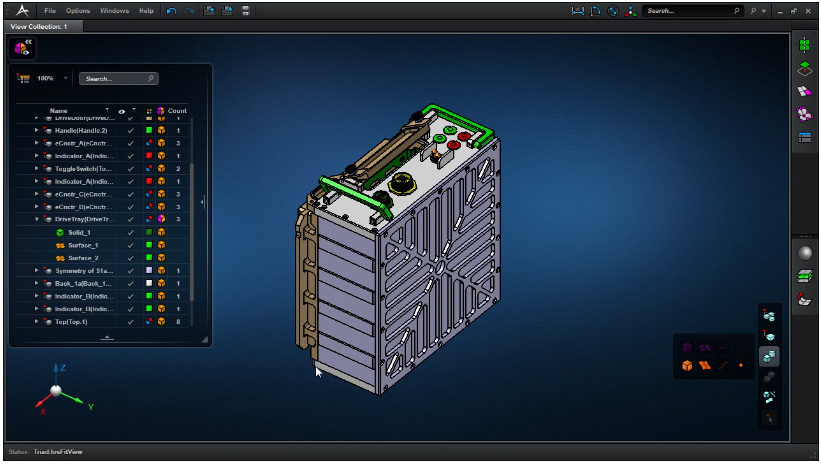This screenshot has width=821, height=467.
Task: Open the measure distance tool in top bar
Action: click(578, 11)
